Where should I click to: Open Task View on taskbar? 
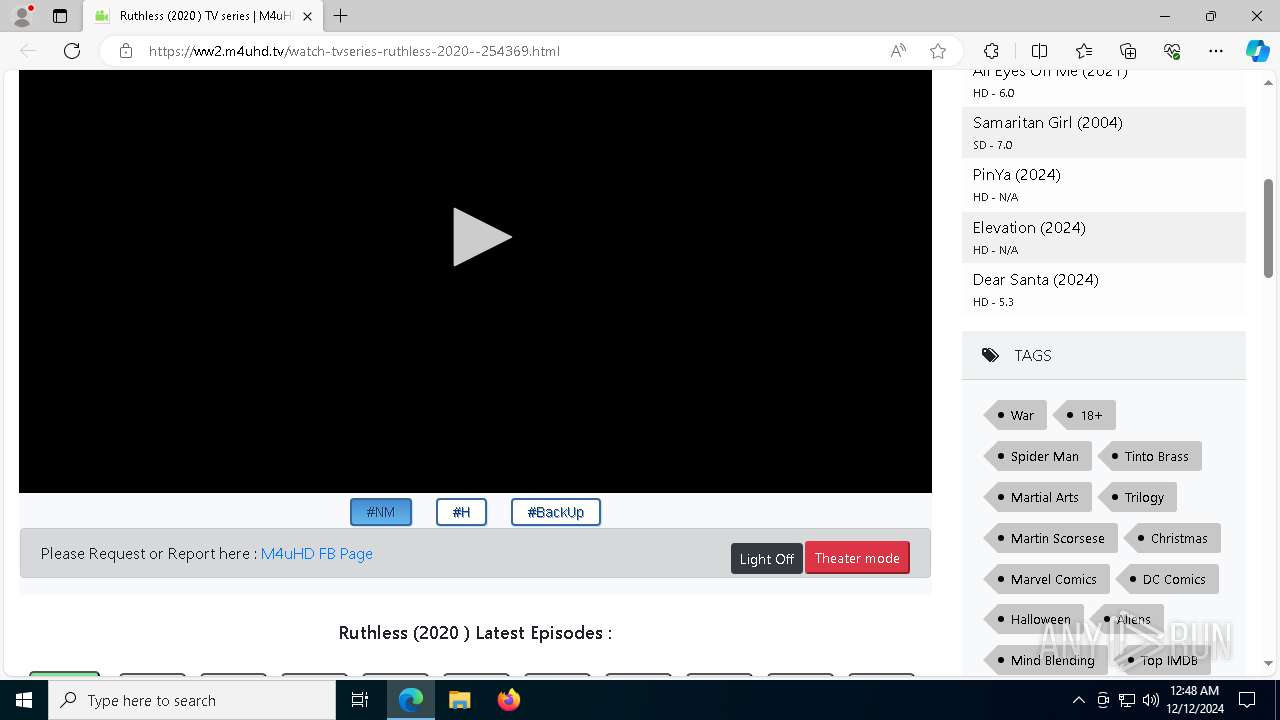360,700
